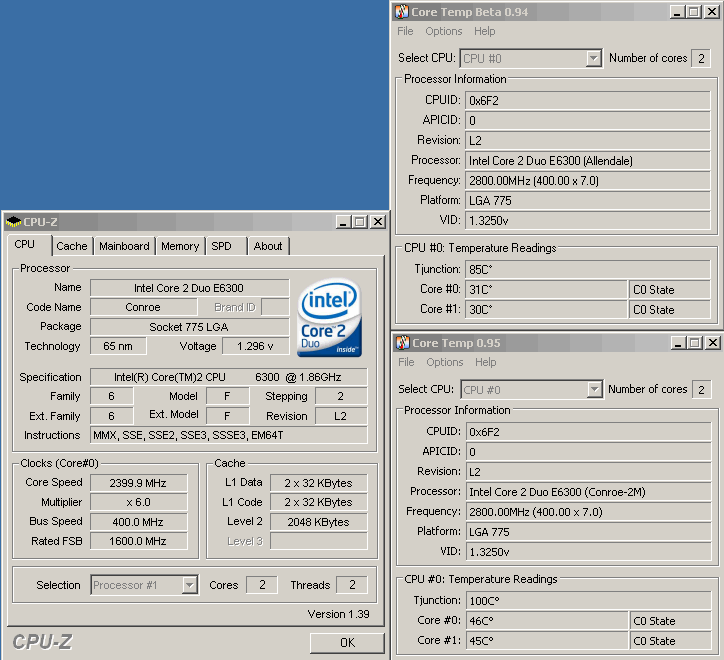
Task: Click the Specification field in CPU-Z
Action: click(x=229, y=377)
